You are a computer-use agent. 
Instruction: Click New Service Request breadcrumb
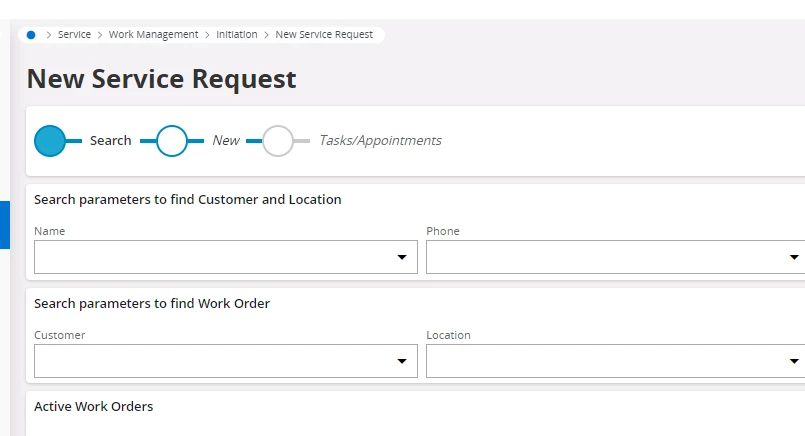click(324, 34)
